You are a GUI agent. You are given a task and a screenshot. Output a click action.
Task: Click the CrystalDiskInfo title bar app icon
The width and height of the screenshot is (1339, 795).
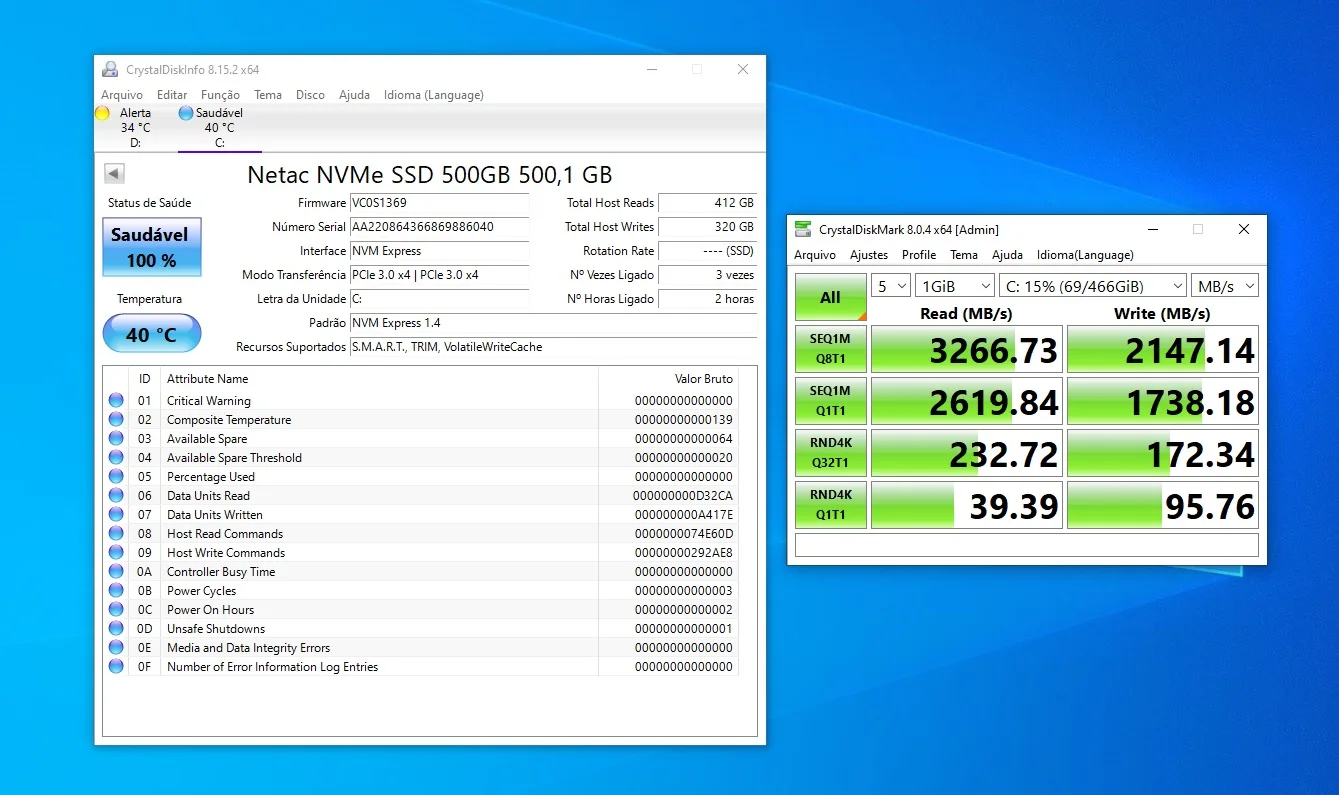pyautogui.click(x=110, y=69)
